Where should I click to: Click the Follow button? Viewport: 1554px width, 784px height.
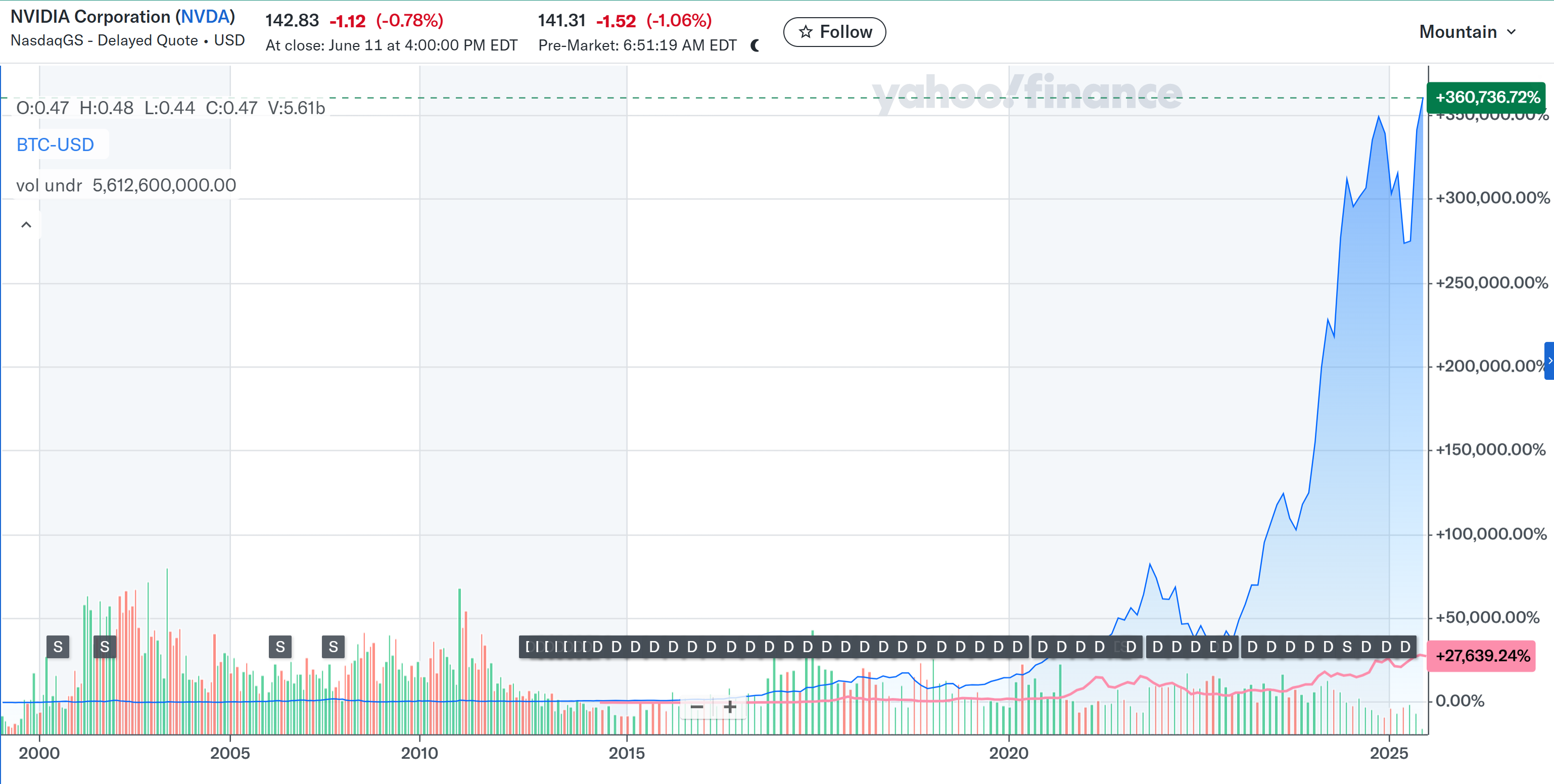pyautogui.click(x=834, y=32)
